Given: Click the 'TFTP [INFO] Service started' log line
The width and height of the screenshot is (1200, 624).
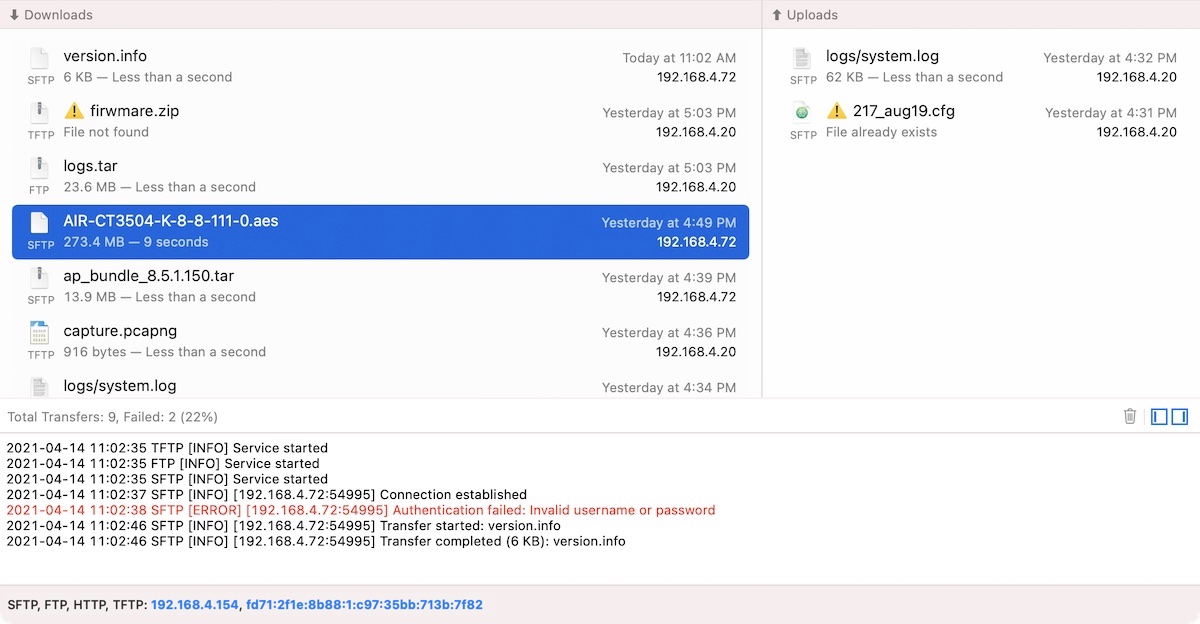Looking at the screenshot, I should (x=167, y=448).
